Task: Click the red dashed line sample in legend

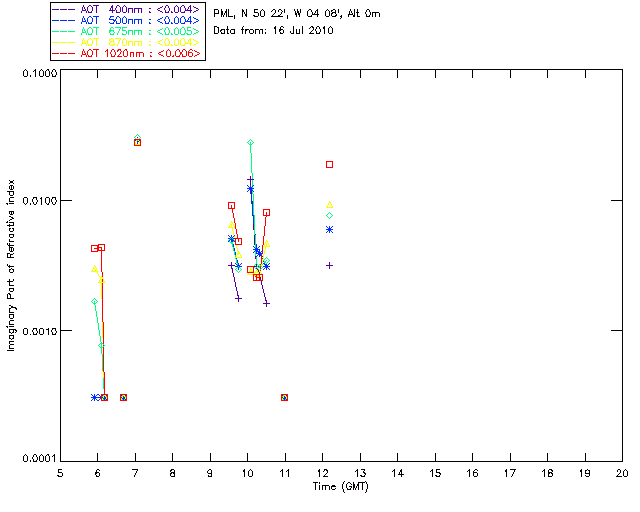Action: click(64, 53)
